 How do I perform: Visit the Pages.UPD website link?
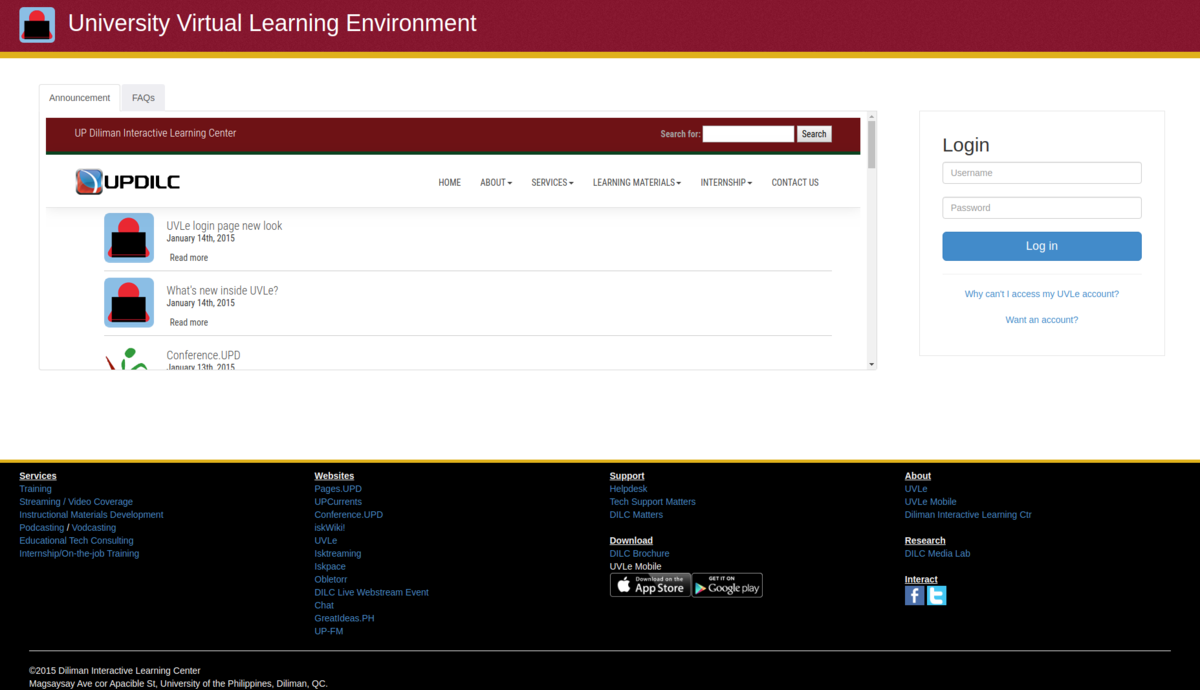(x=338, y=489)
